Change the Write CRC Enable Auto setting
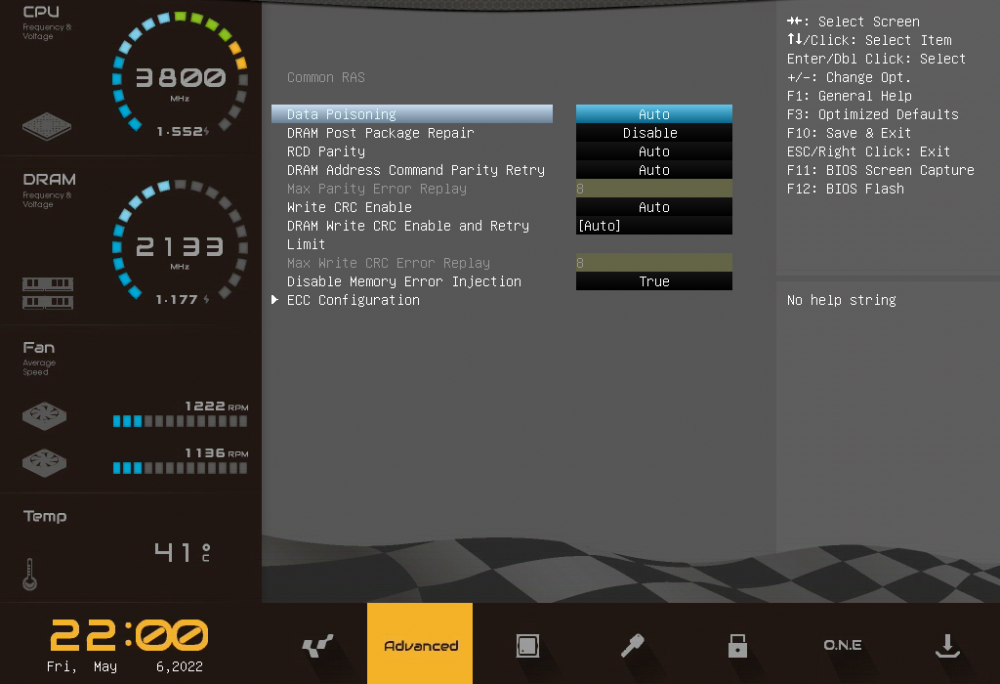The image size is (1000, 684). pyautogui.click(x=654, y=207)
